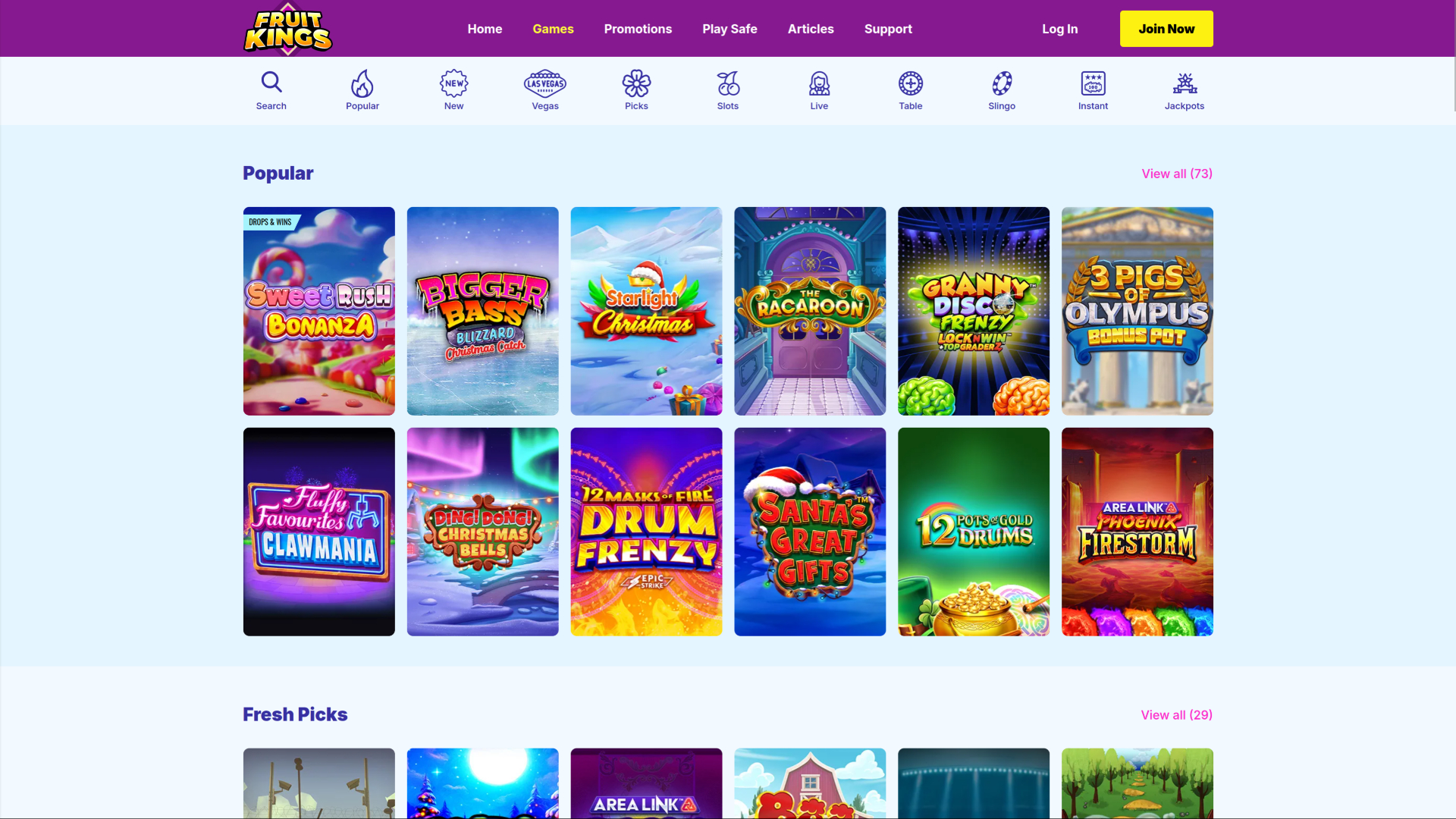This screenshot has height=819, width=1456.
Task: Open the Slots cherries icon
Action: click(x=727, y=82)
